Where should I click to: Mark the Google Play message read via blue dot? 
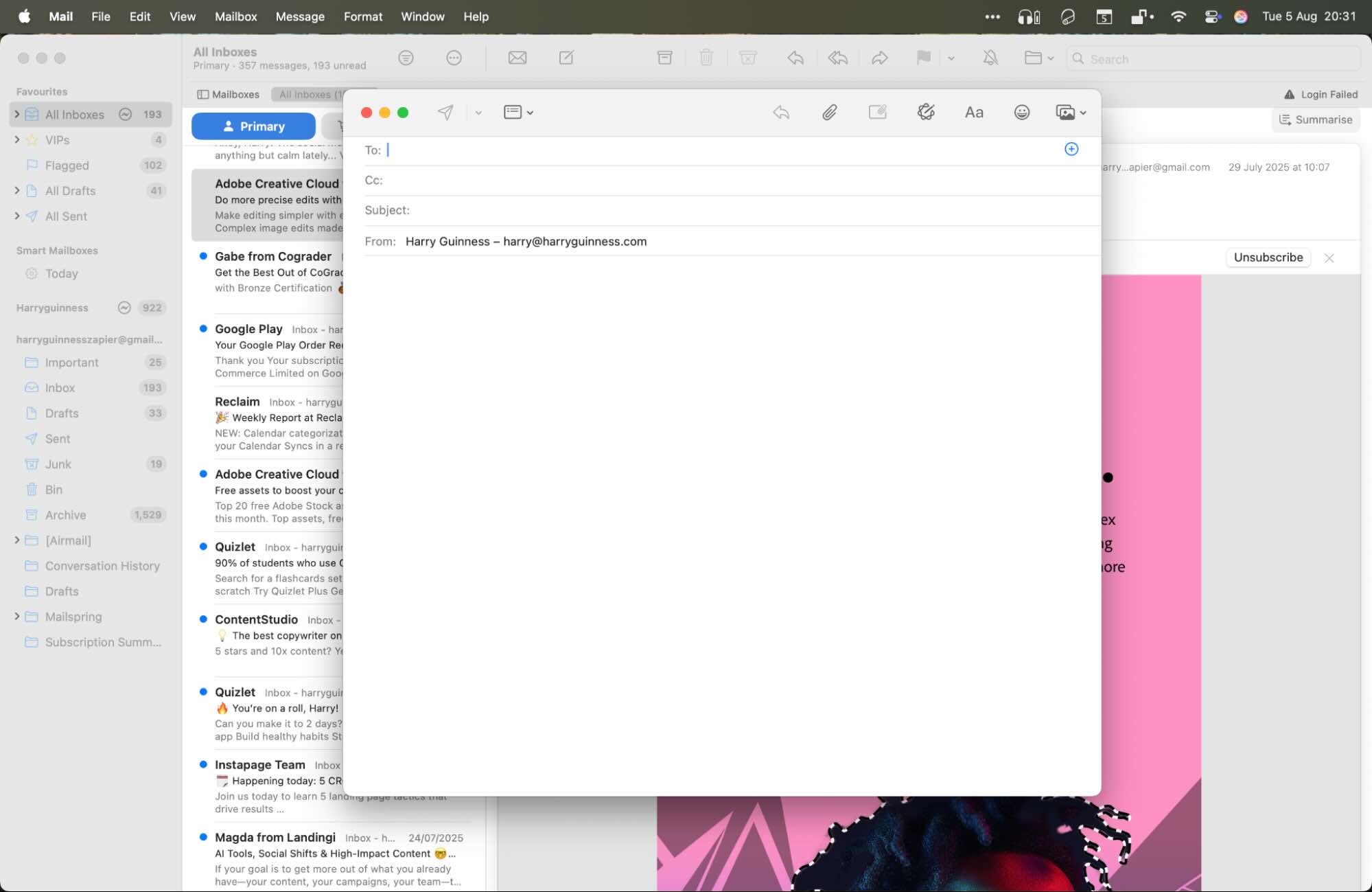(x=203, y=328)
